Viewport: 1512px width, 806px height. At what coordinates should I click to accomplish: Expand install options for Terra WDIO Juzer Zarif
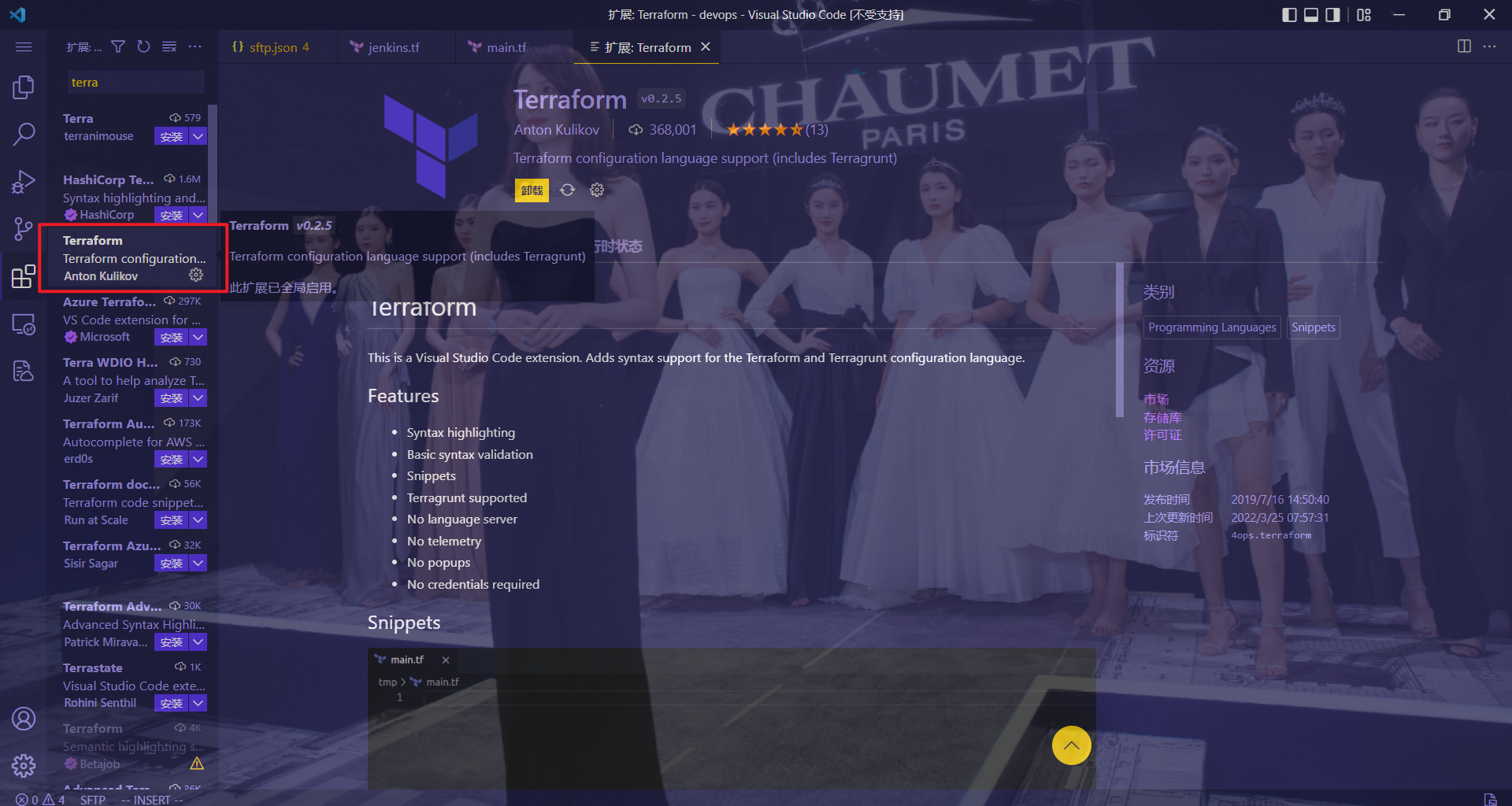tap(198, 398)
